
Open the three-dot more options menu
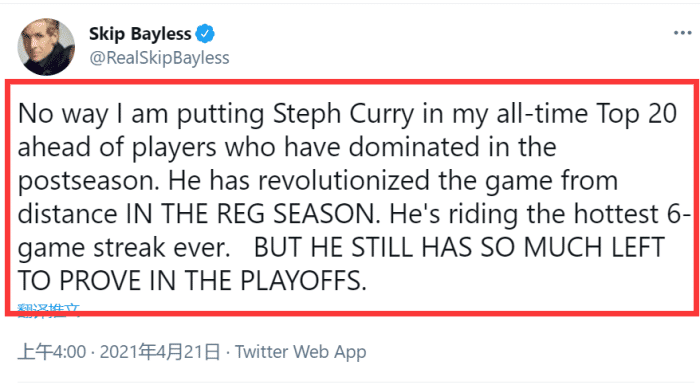click(x=683, y=33)
